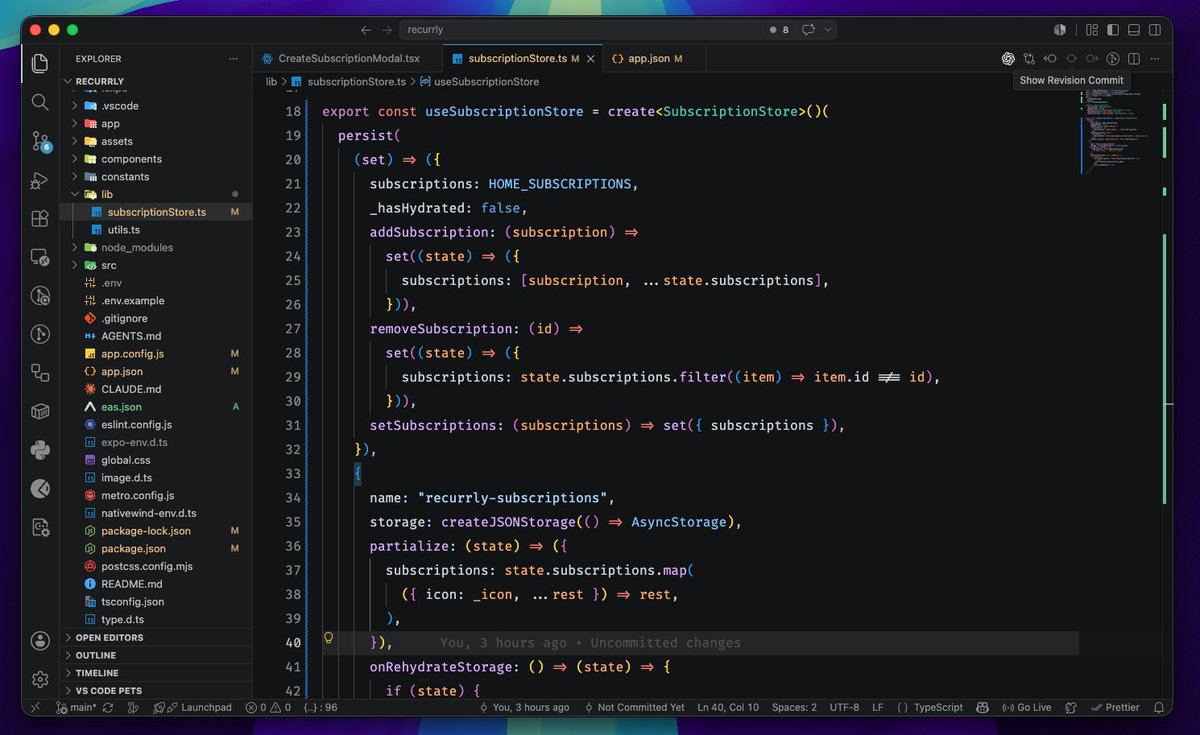Open the Run and Debug view
Screen dimensions: 1200x735
pos(40,180)
